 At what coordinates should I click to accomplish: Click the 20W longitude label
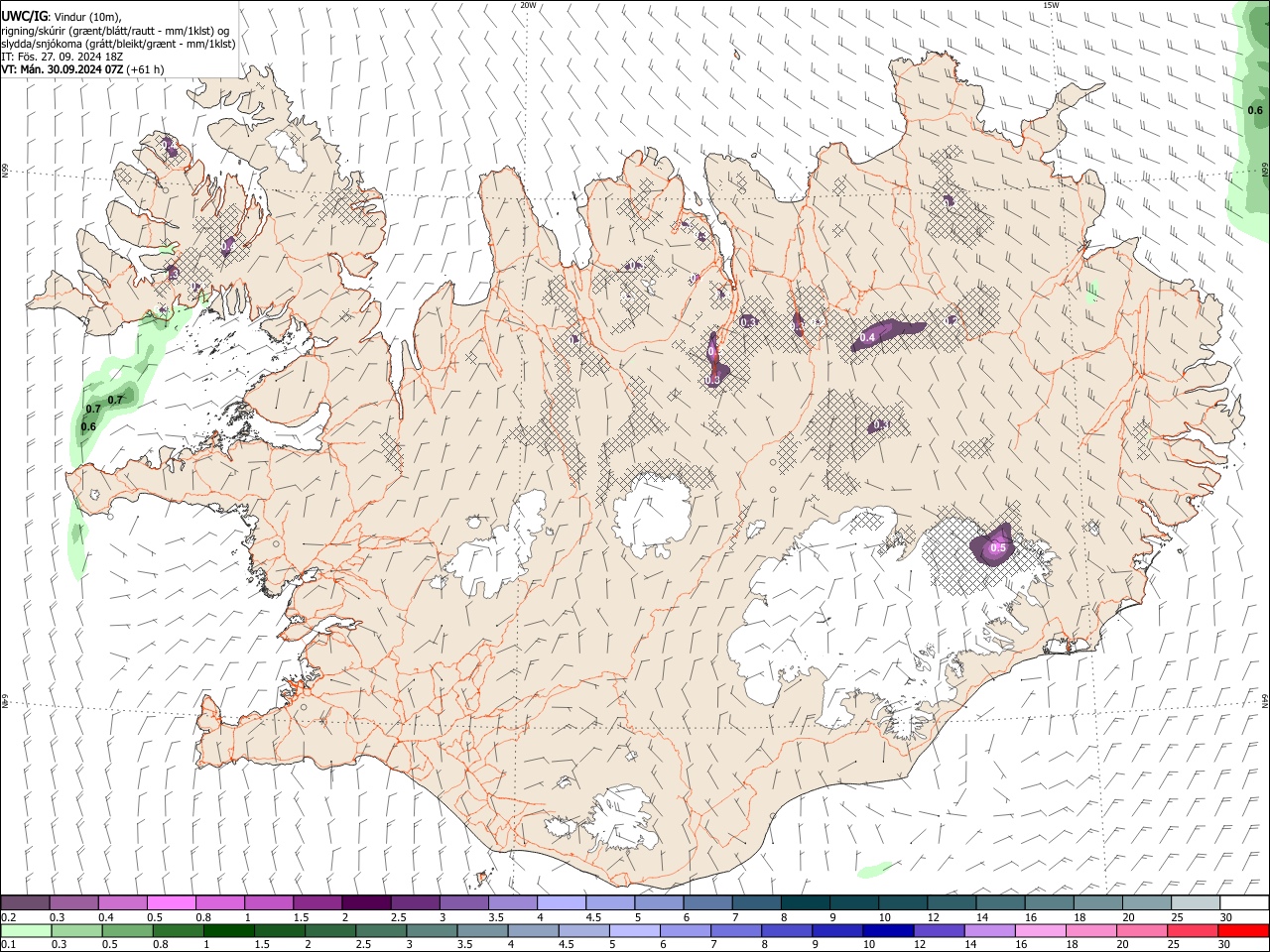(x=528, y=5)
